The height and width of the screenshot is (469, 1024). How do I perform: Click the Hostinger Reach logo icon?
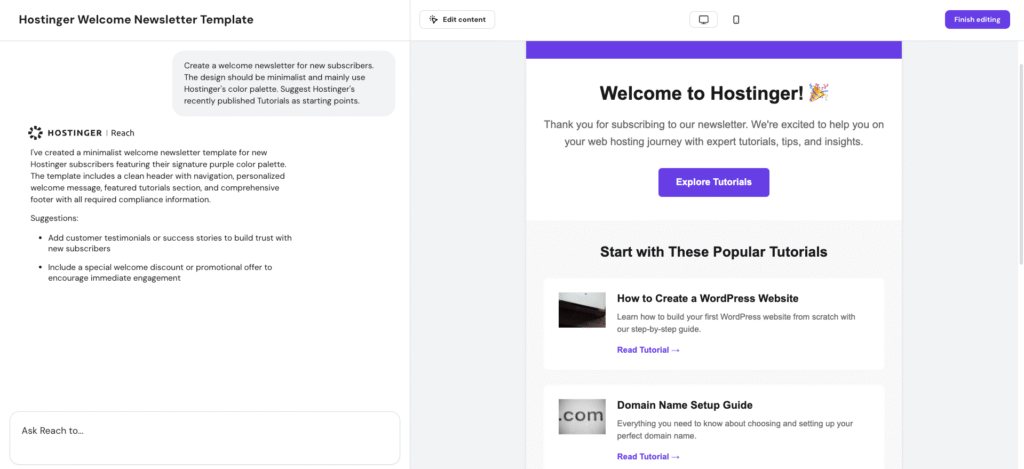[36, 132]
